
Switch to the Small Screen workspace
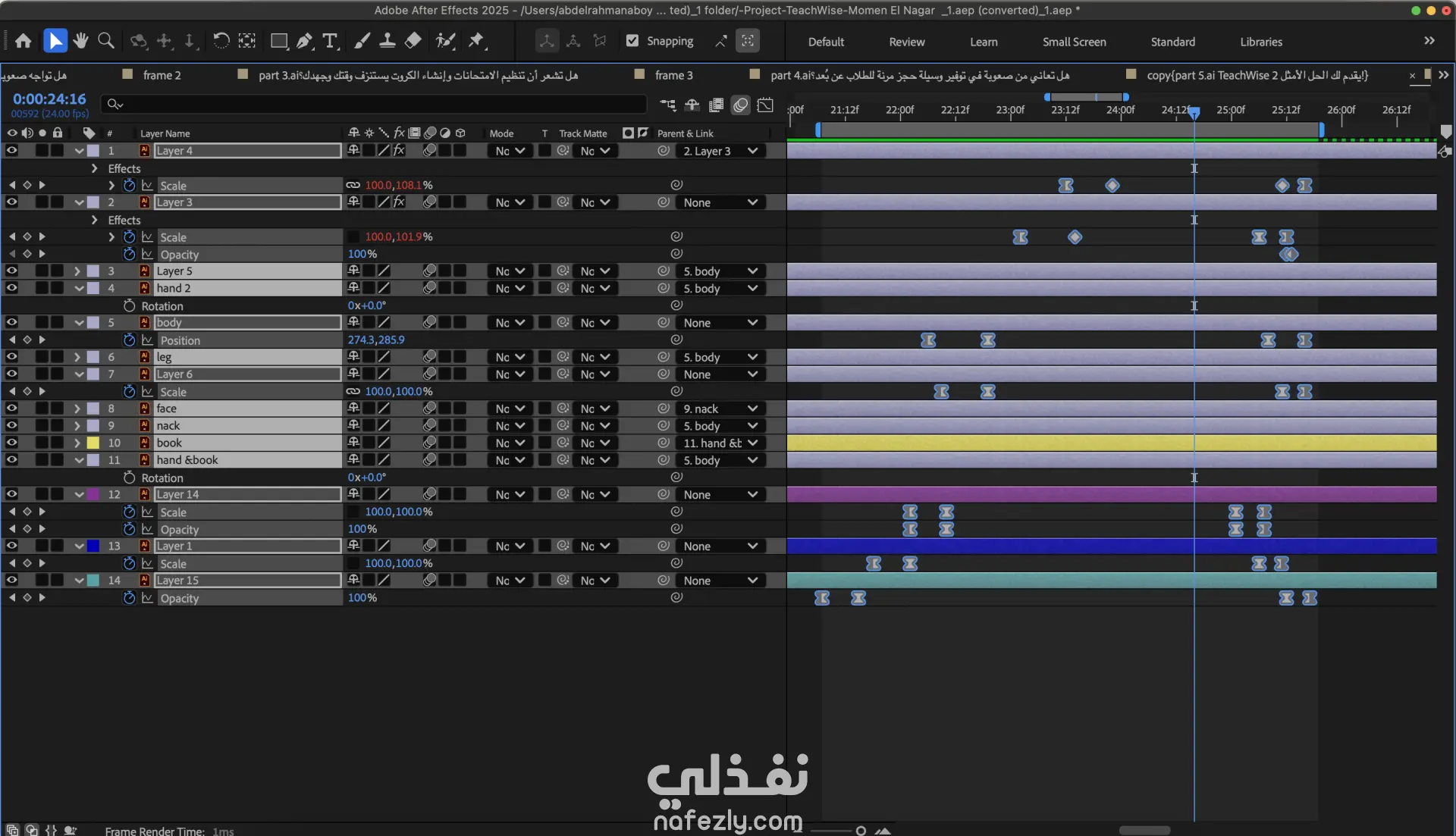(1073, 42)
